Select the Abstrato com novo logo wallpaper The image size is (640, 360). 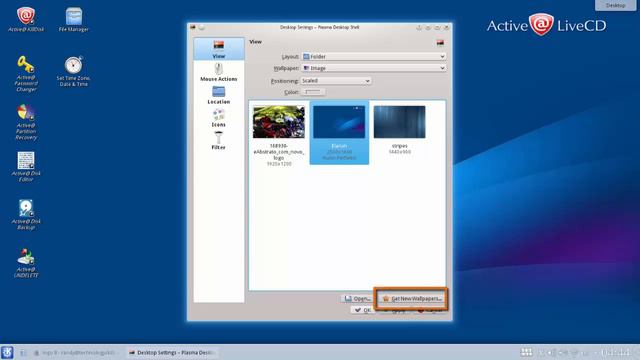tap(279, 135)
